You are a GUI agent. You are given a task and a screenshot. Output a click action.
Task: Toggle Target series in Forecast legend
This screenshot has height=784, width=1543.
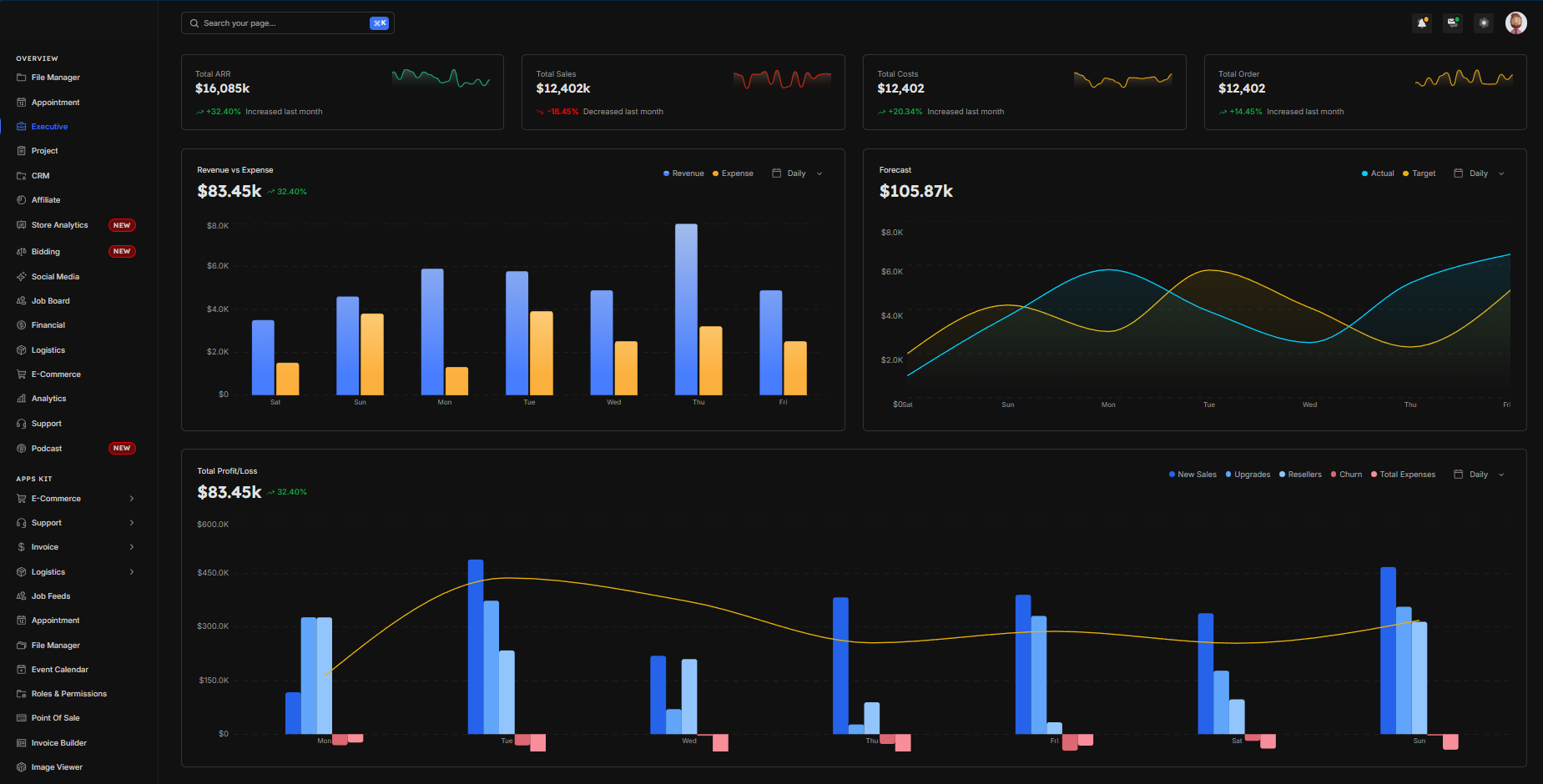pyautogui.click(x=1419, y=173)
